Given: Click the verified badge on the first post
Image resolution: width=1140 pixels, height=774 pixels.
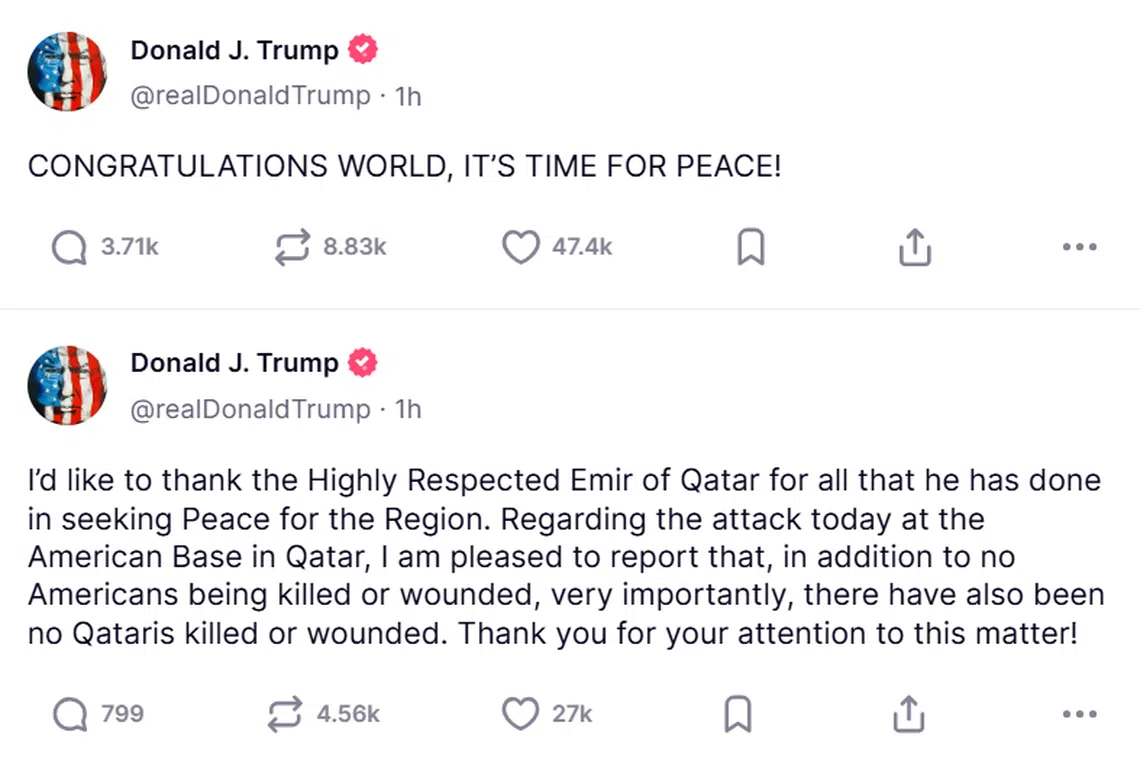Looking at the screenshot, I should coord(362,50).
